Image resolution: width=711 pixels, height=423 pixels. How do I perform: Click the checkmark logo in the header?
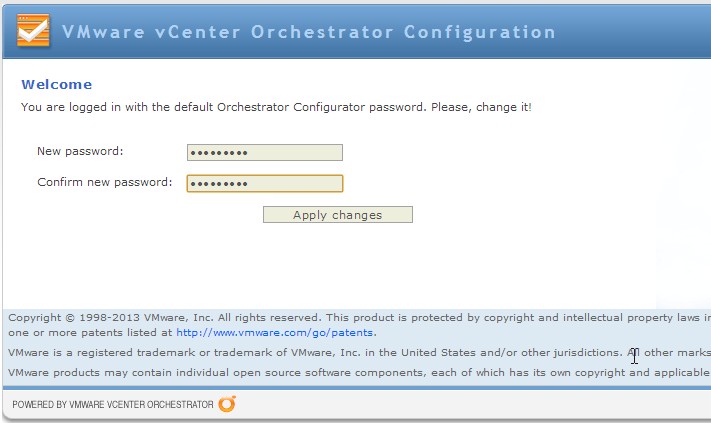[x=32, y=31]
